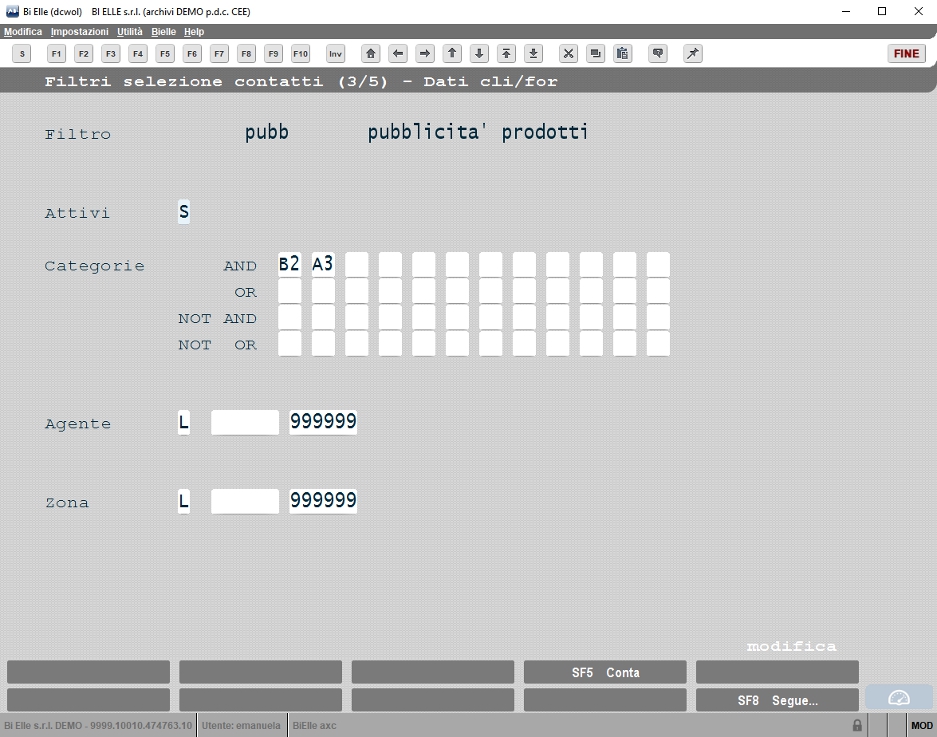Click the first empty OR category cell

click(289, 291)
